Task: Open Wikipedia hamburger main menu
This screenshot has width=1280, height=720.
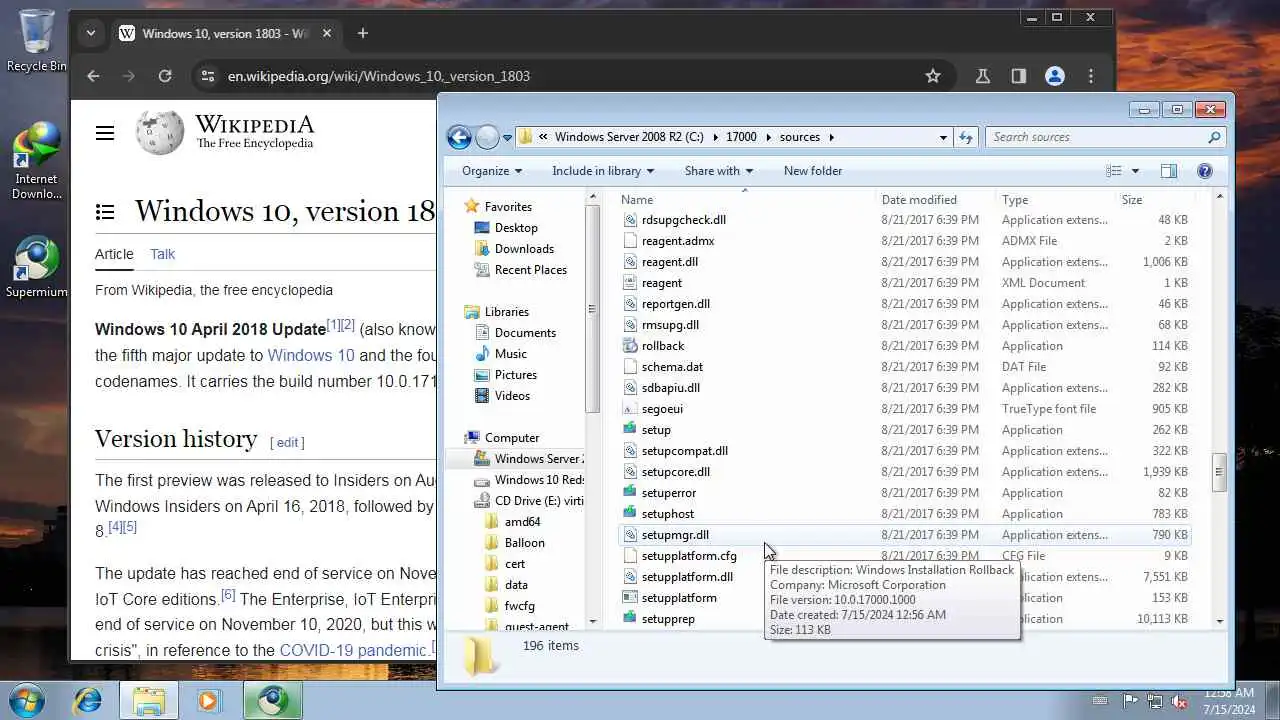Action: point(105,133)
